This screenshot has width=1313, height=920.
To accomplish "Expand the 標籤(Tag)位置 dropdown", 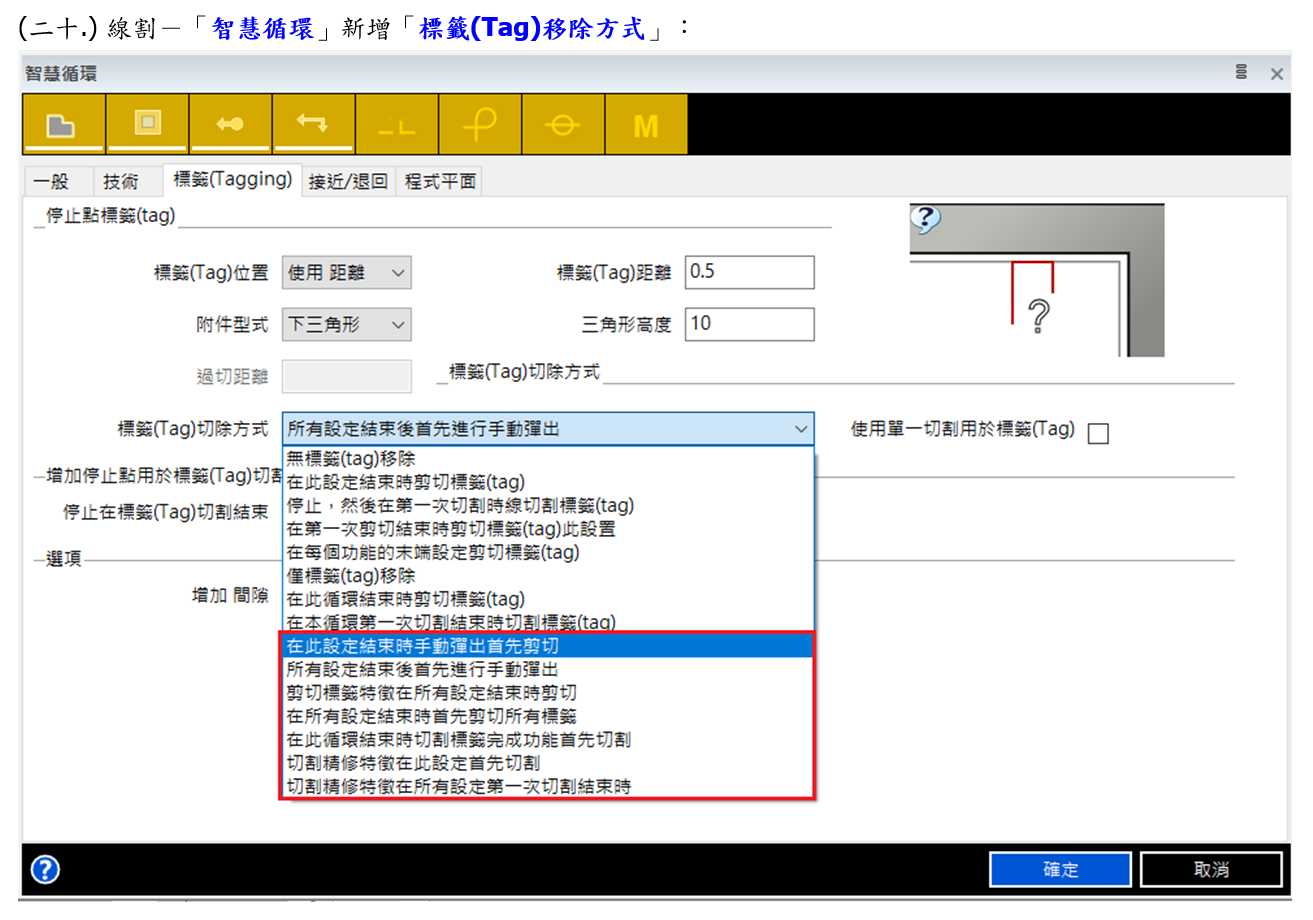I will pos(347,272).
